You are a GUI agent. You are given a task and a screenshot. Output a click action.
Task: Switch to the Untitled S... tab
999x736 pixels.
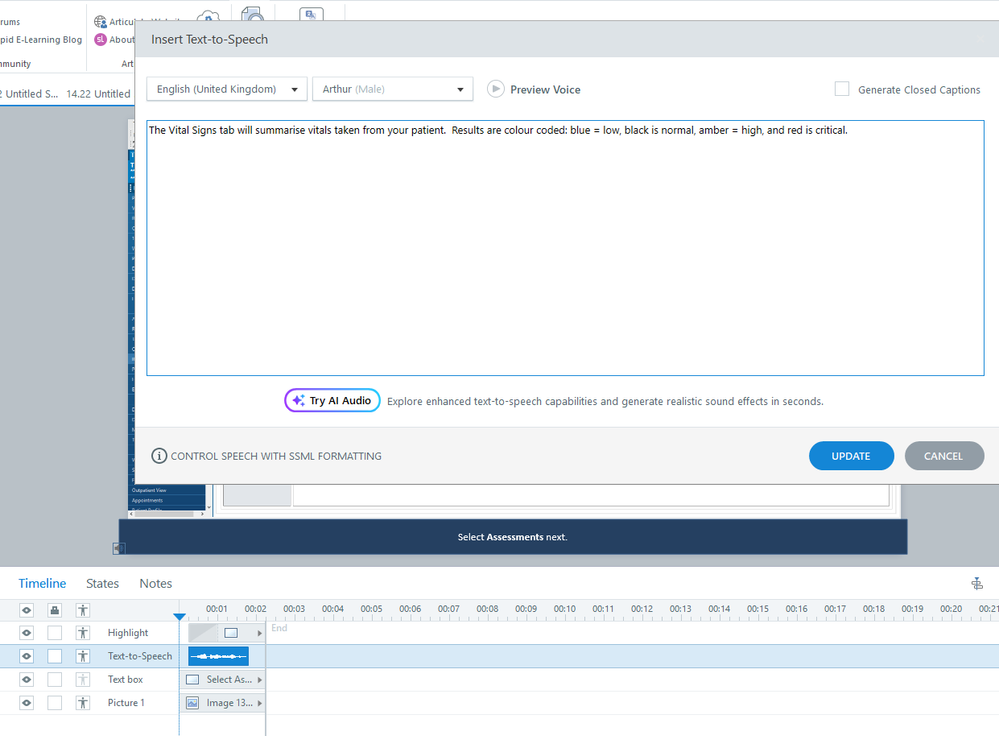(29, 94)
